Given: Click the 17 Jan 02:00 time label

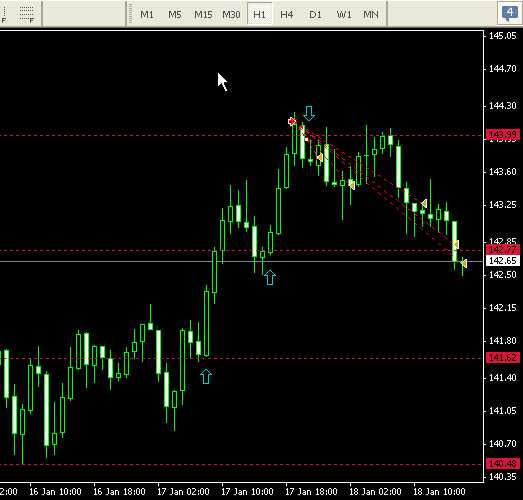Looking at the screenshot, I should pos(183,492).
